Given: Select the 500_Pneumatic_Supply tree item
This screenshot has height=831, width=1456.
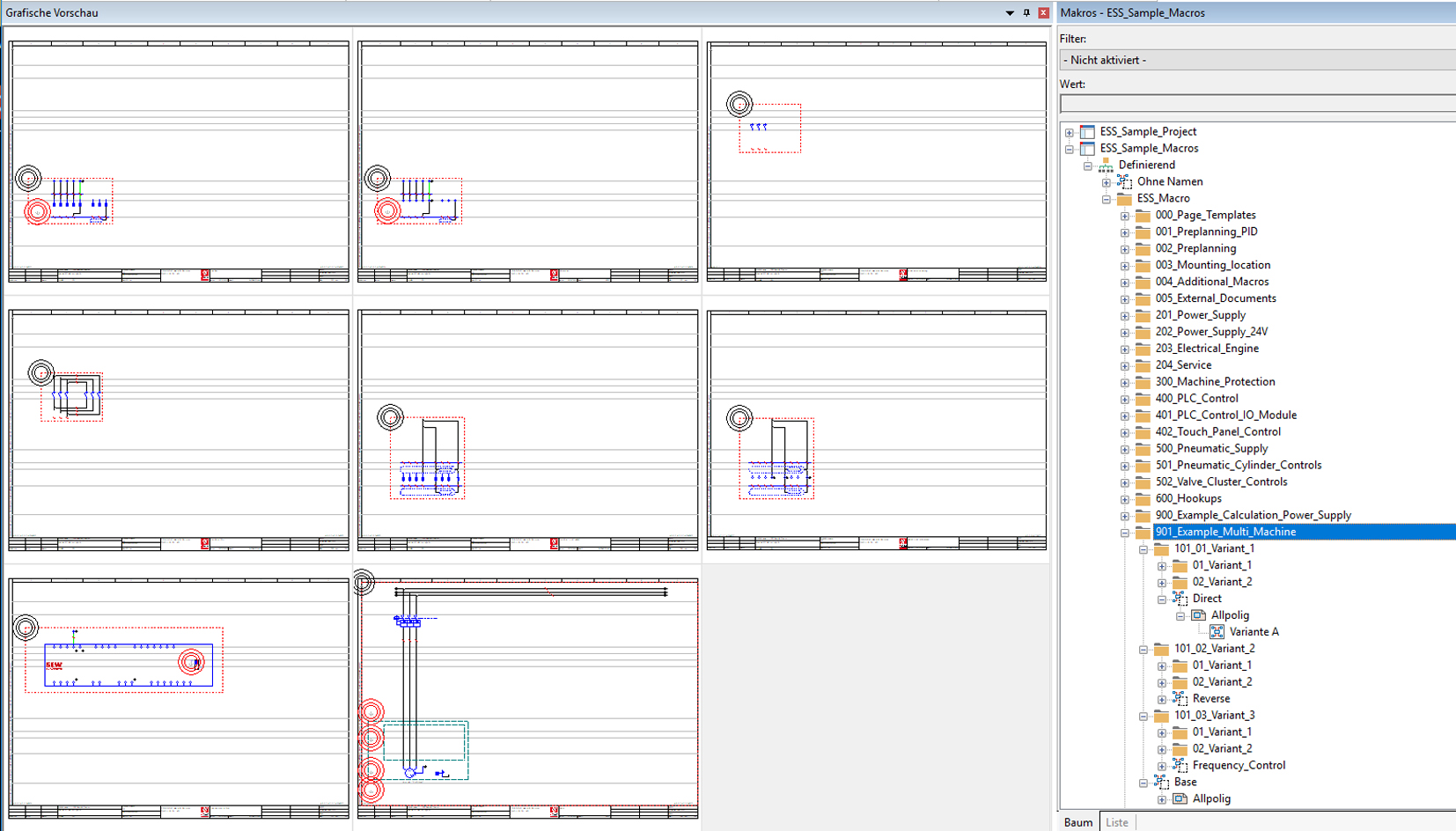Looking at the screenshot, I should click(x=1211, y=449).
